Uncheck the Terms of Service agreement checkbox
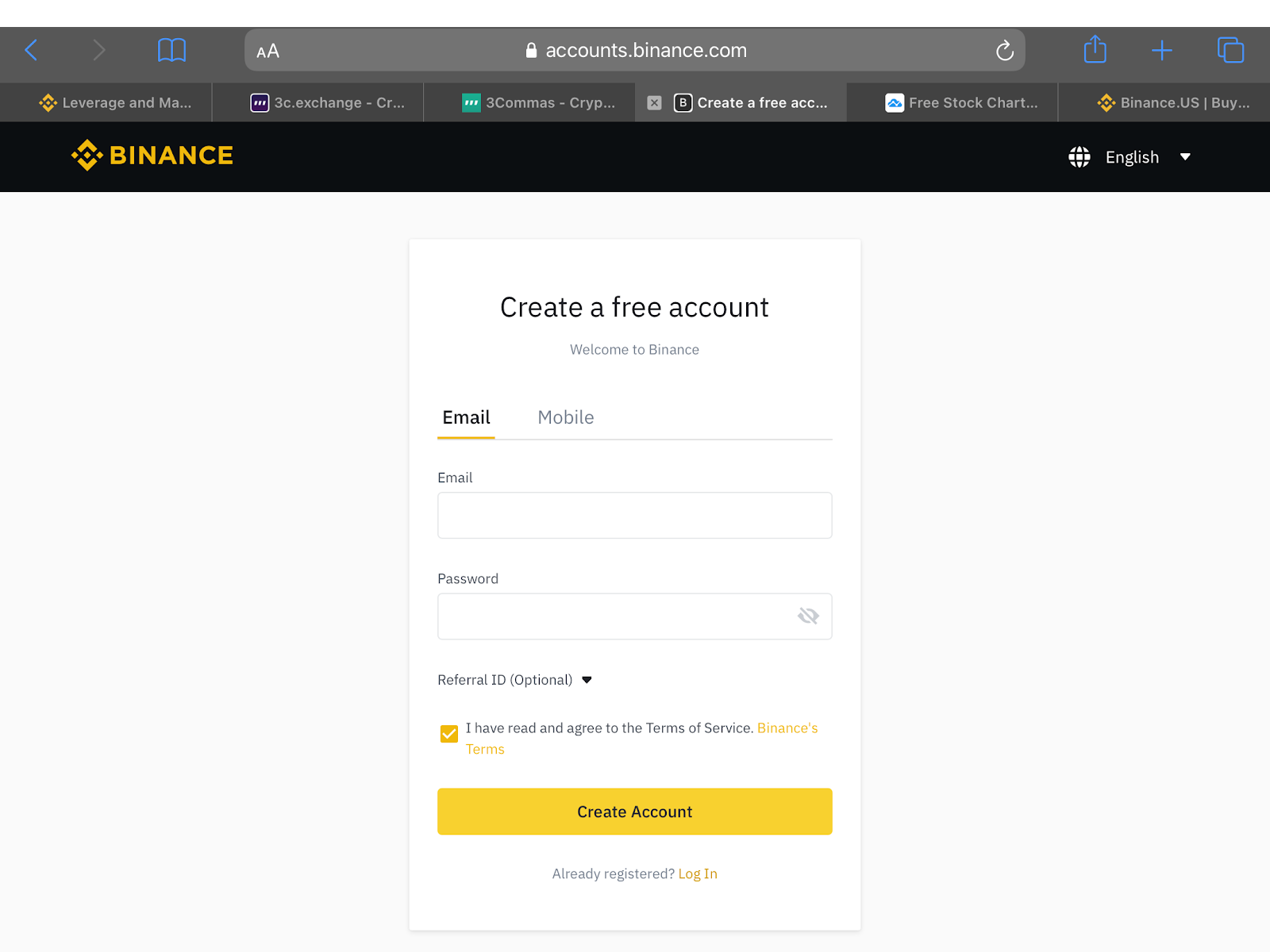Image resolution: width=1270 pixels, height=952 pixels. tap(449, 734)
